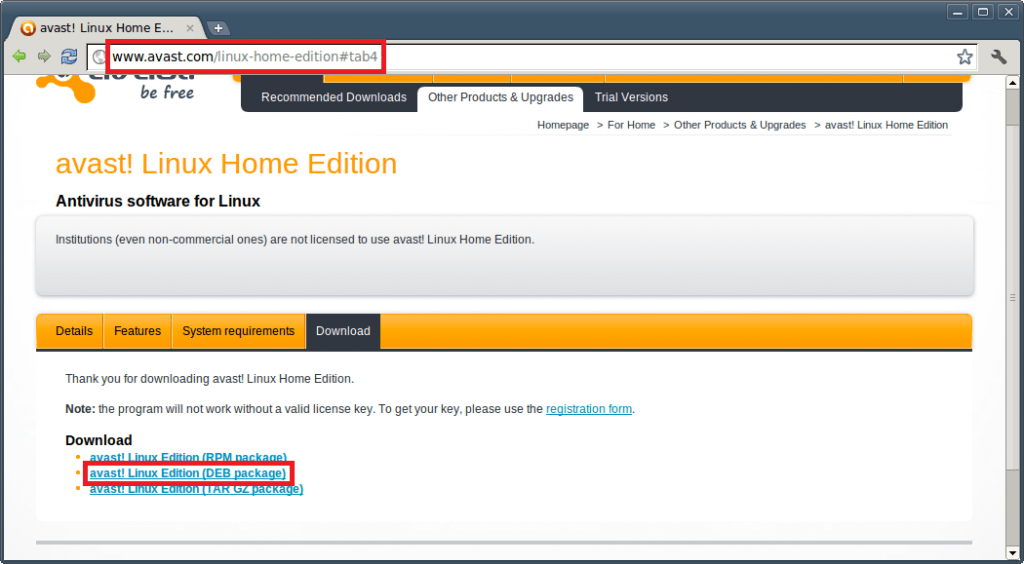This screenshot has width=1024, height=564.
Task: Download the DEB package
Action: pyautogui.click(x=187, y=473)
